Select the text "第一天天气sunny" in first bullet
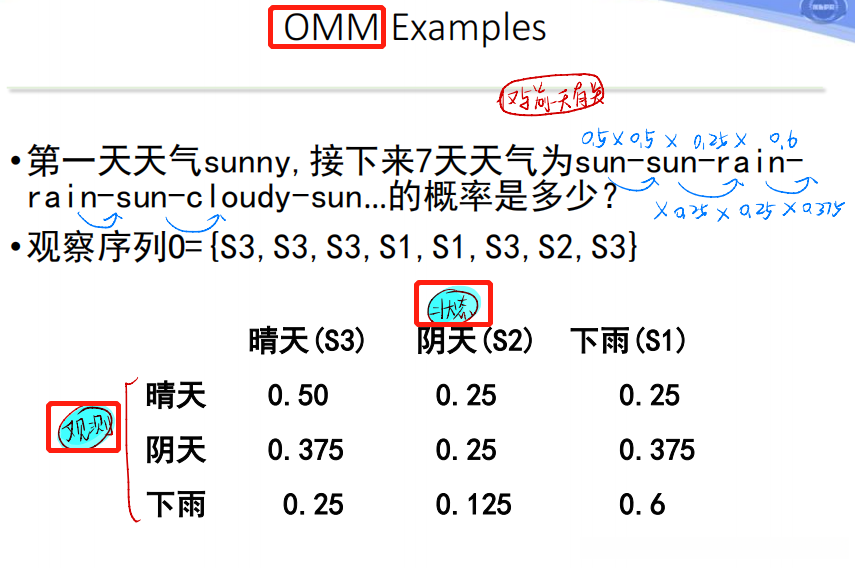This screenshot has height=568, width=855. (159, 162)
